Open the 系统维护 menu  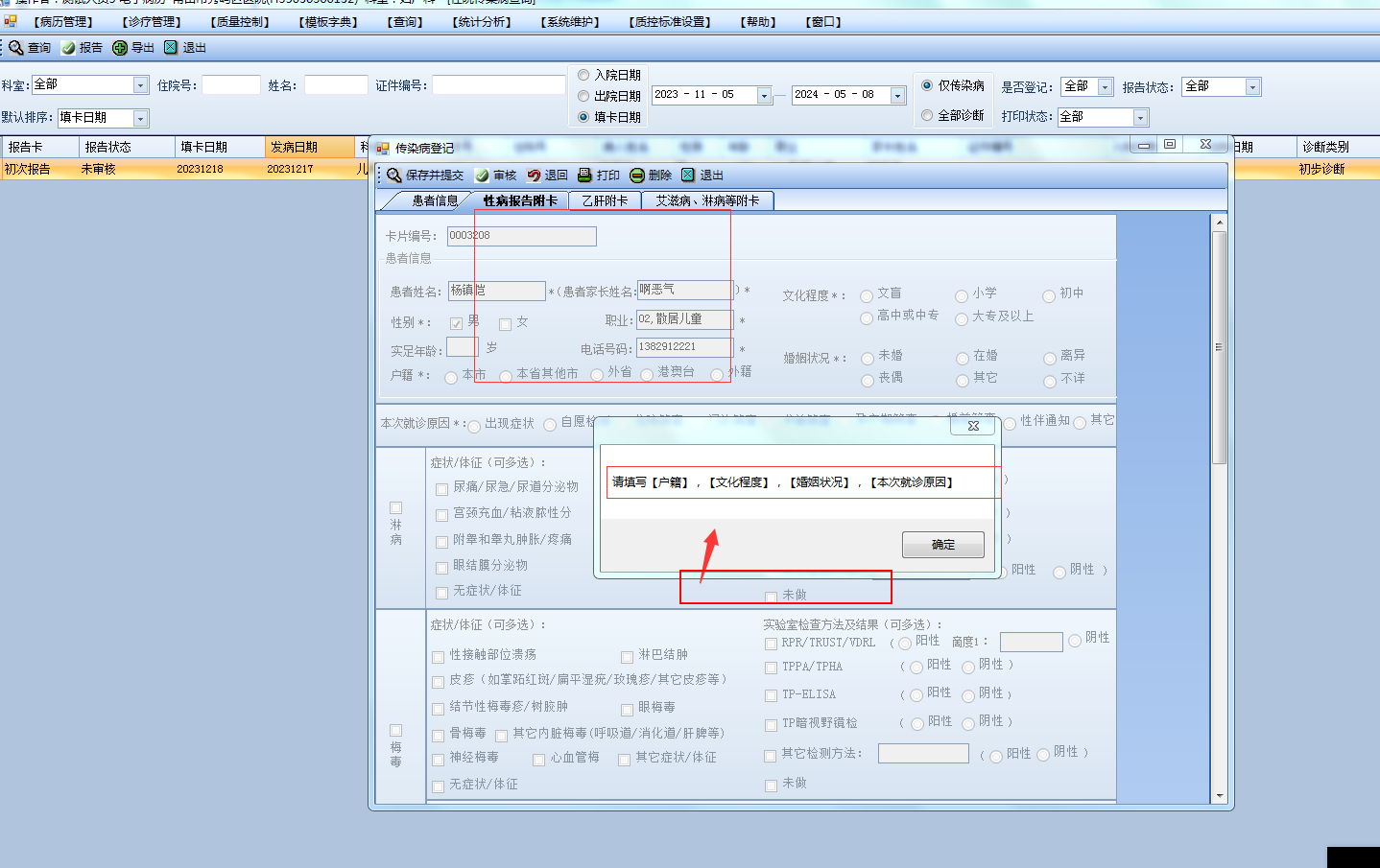tap(570, 22)
